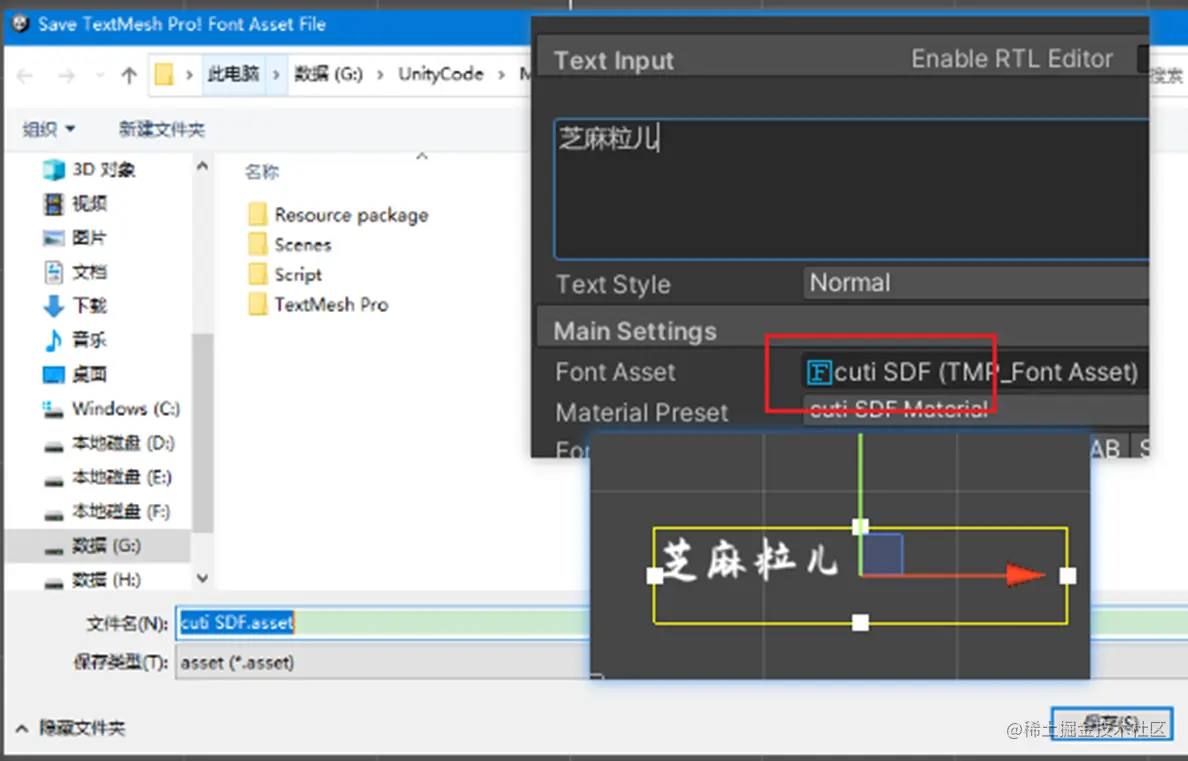Open the Resource package folder
The height and width of the screenshot is (761, 1188).
(339, 215)
